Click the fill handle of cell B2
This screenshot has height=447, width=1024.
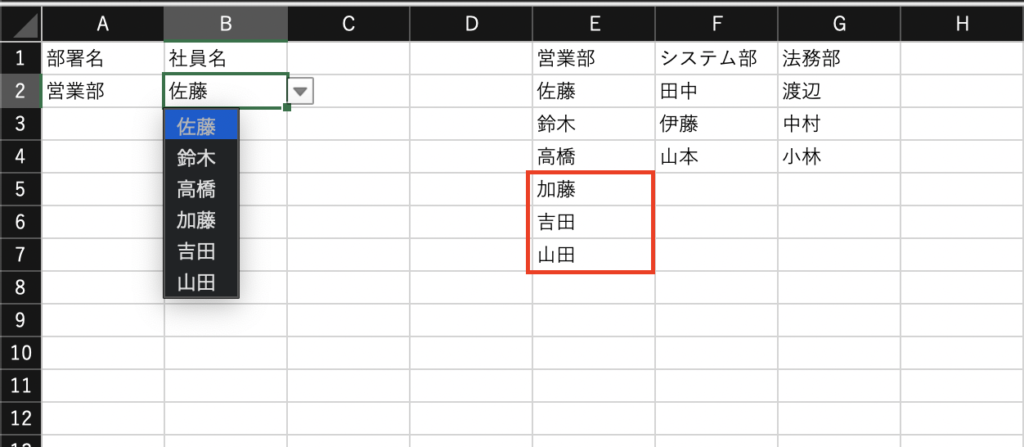[x=287, y=107]
